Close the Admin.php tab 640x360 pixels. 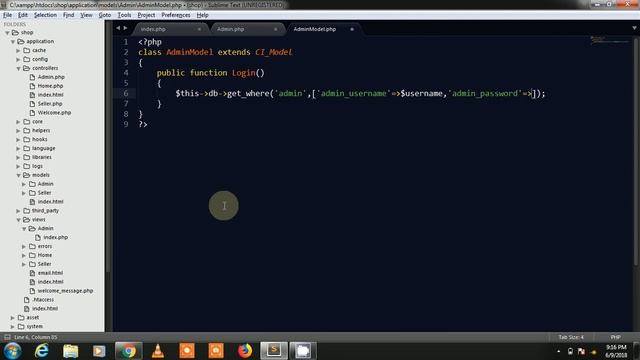pyautogui.click(x=276, y=29)
